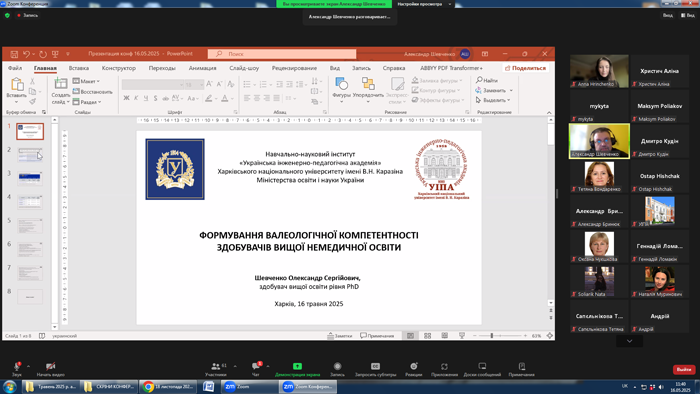Image resolution: width=700 pixels, height=394 pixels.
Task: Switch to slide sorter view icon
Action: (427, 336)
